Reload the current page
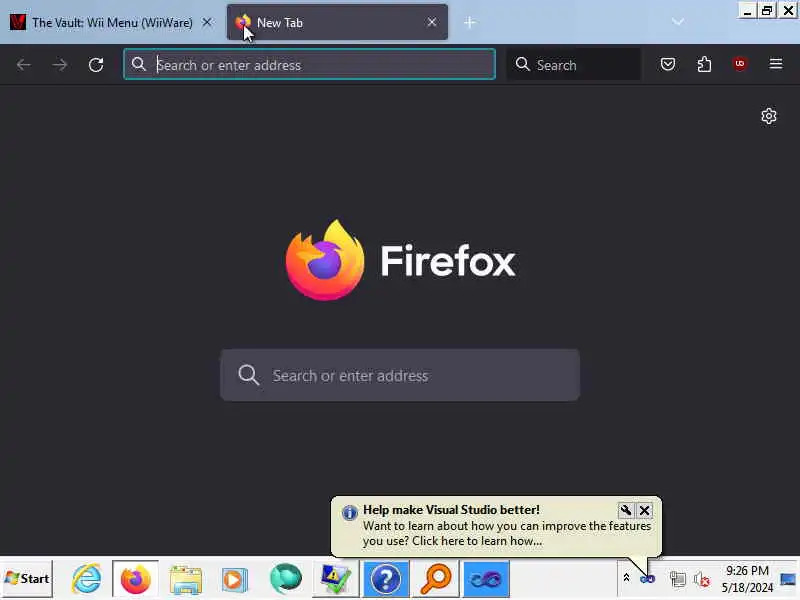 [96, 65]
